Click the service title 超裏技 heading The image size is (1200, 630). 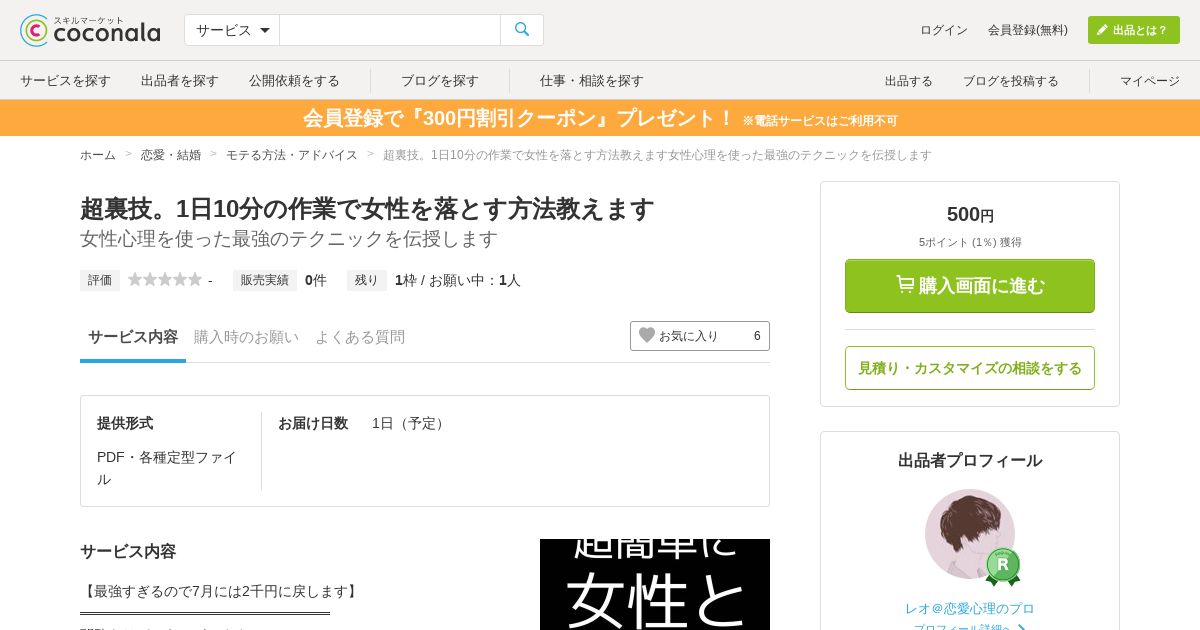click(367, 209)
